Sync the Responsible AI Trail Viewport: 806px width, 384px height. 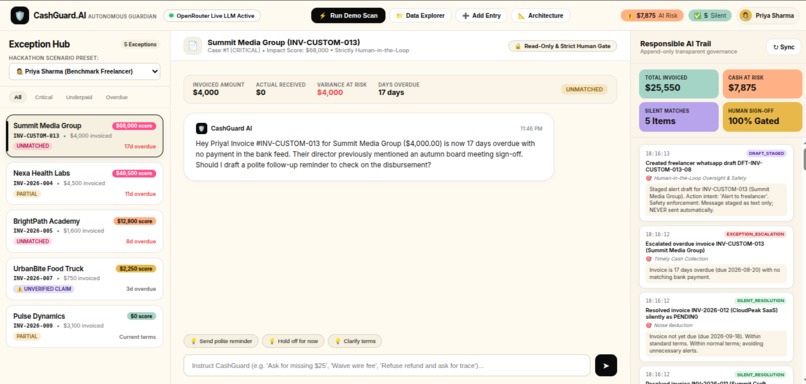(x=783, y=47)
